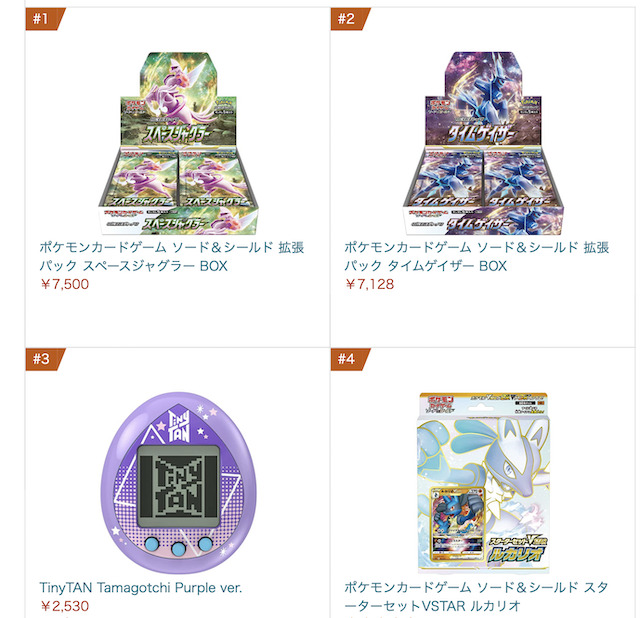Click the ¥7,500 price

pyautogui.click(x=64, y=284)
